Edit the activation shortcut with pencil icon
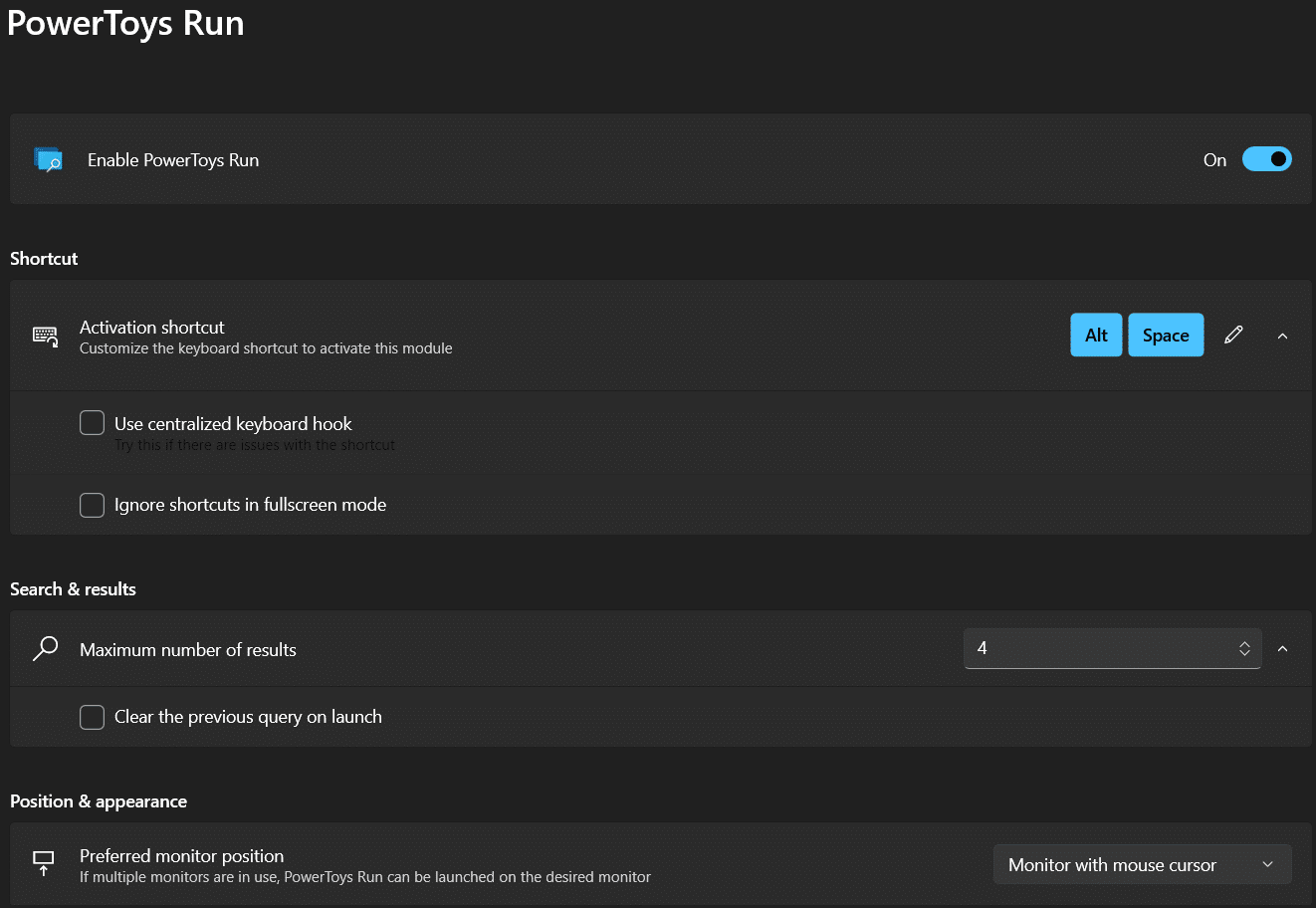 point(1233,336)
